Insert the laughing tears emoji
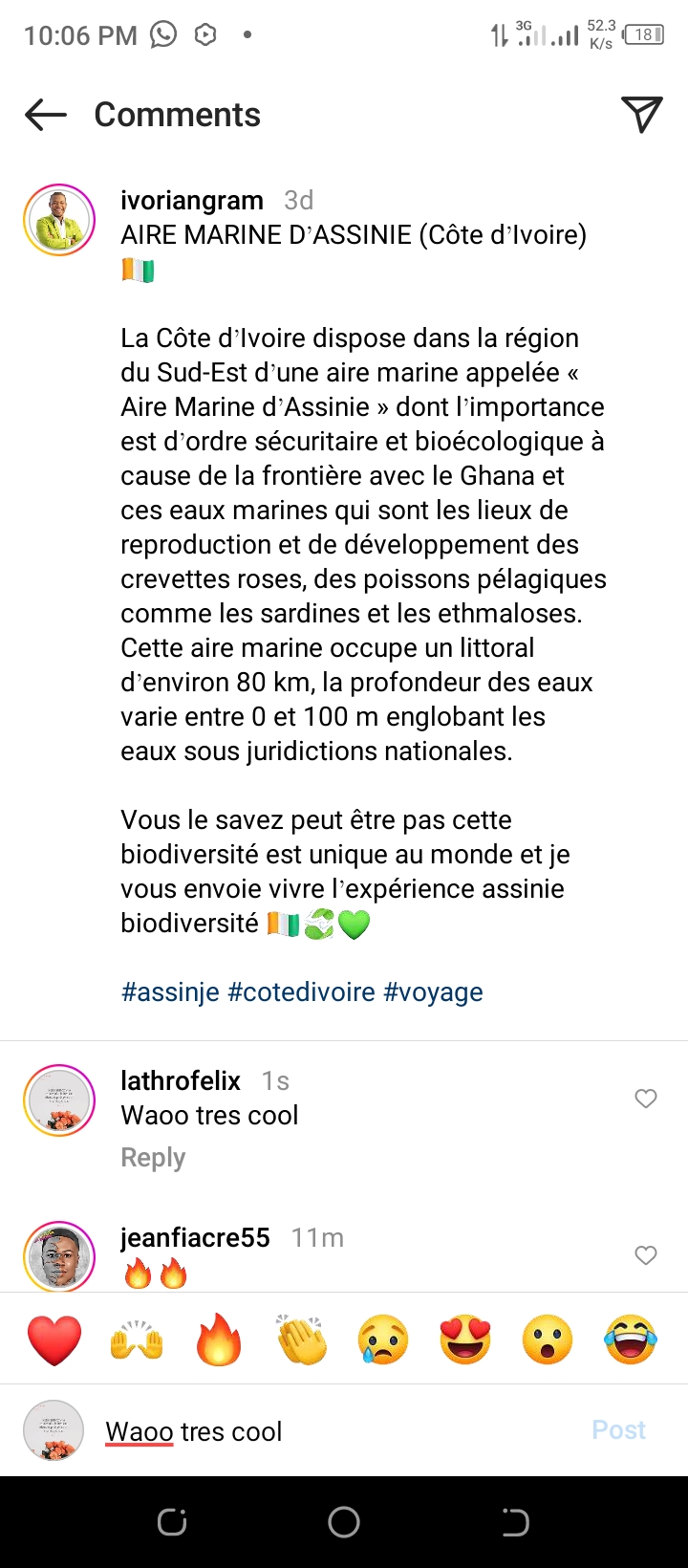Viewport: 688px width, 1568px height. (630, 1339)
